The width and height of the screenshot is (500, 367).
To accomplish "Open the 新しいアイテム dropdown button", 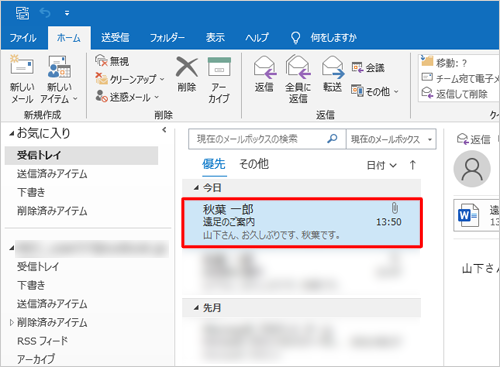I will click(59, 79).
